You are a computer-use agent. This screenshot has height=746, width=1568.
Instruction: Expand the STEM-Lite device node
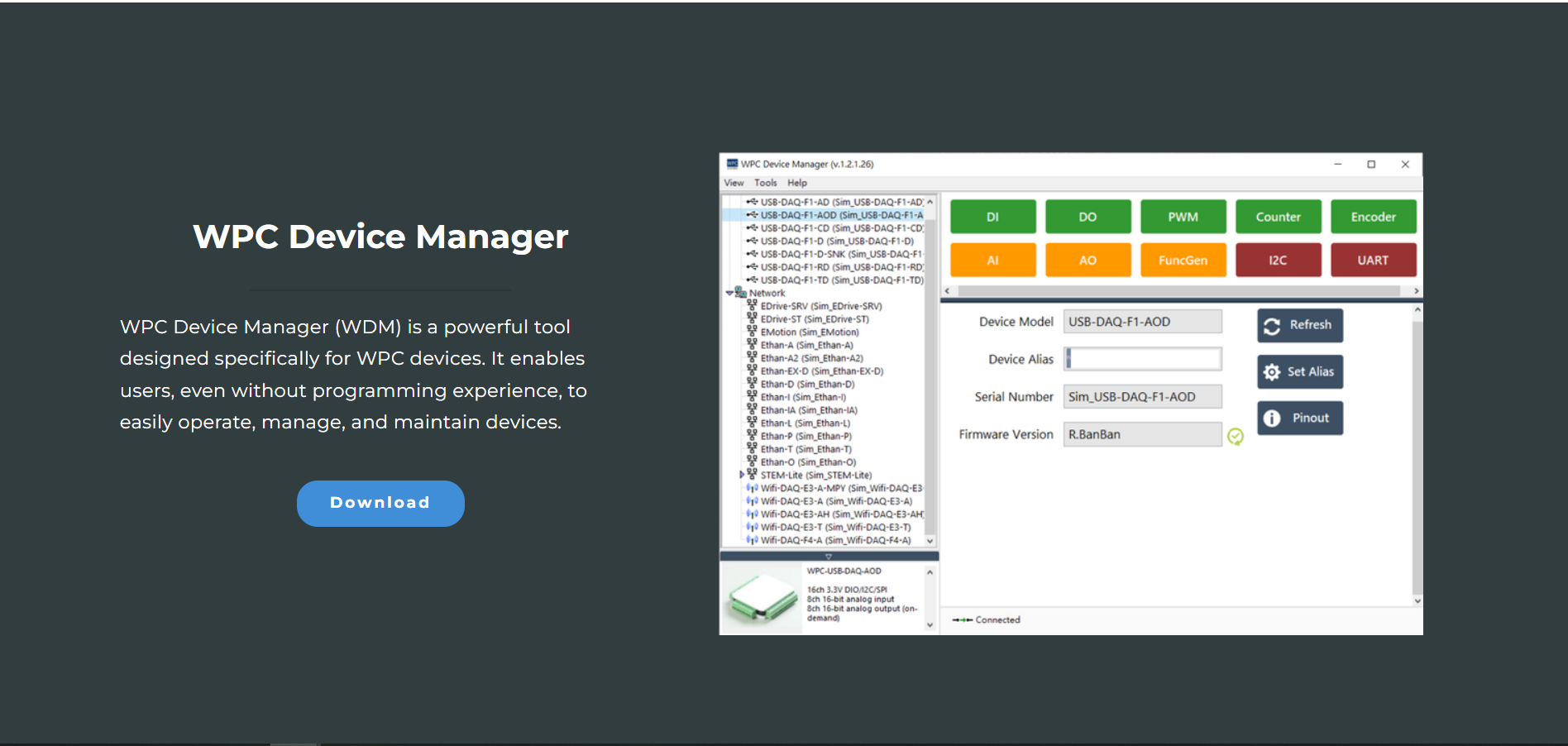point(742,475)
